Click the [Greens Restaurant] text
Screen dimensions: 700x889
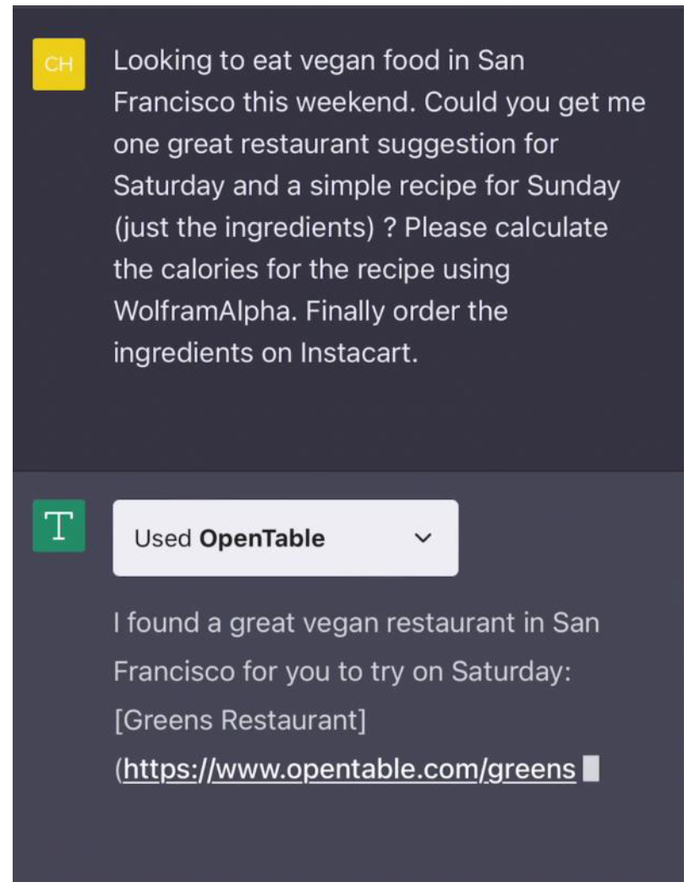point(239,720)
